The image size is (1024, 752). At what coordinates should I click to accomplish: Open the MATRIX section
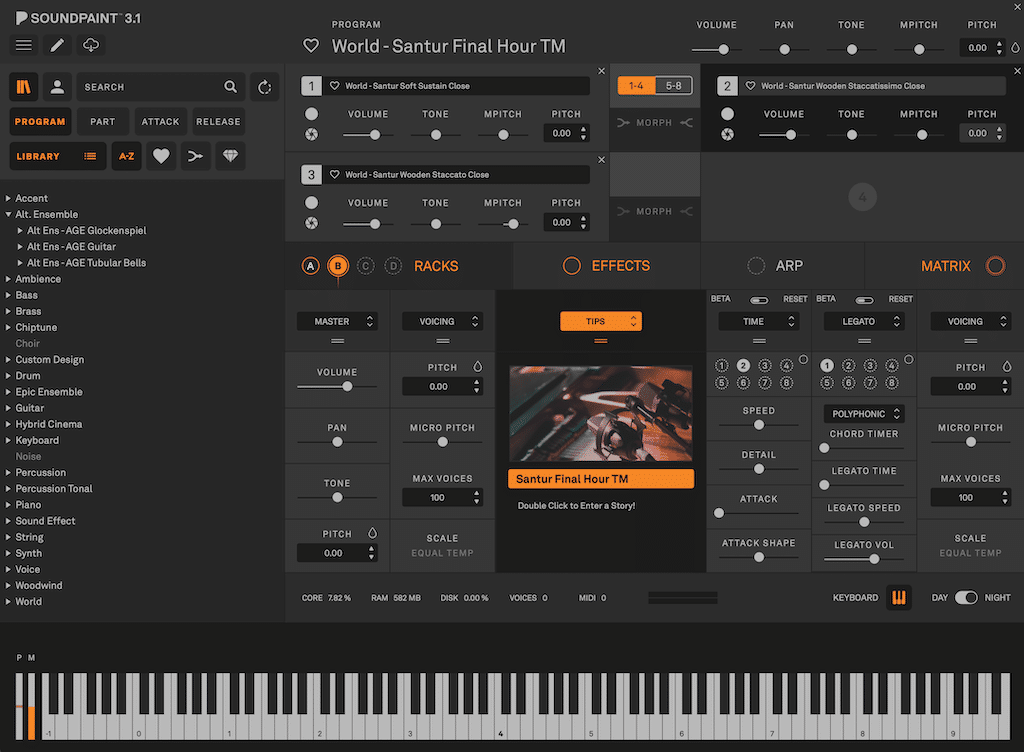click(945, 266)
